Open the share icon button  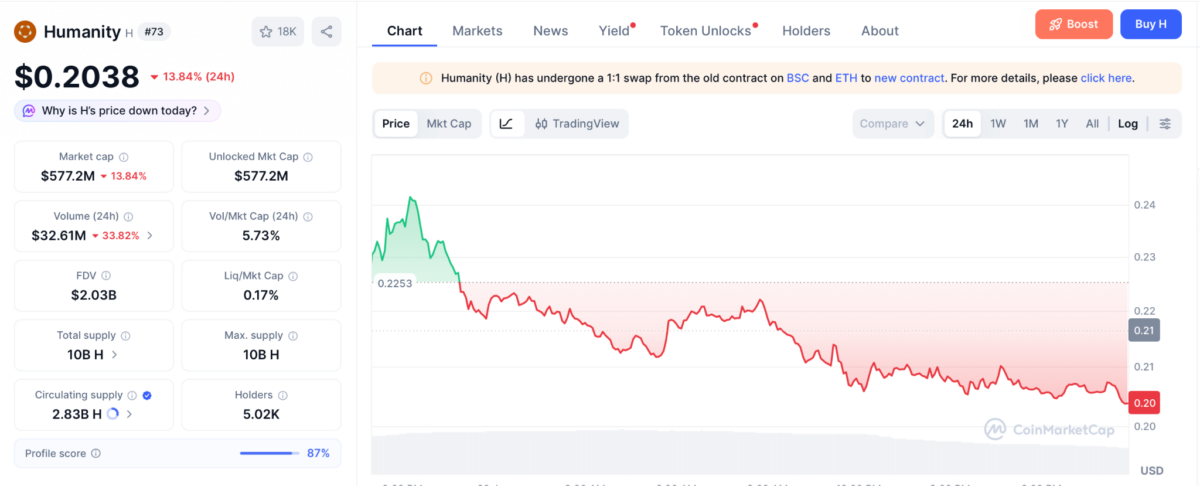pos(326,32)
